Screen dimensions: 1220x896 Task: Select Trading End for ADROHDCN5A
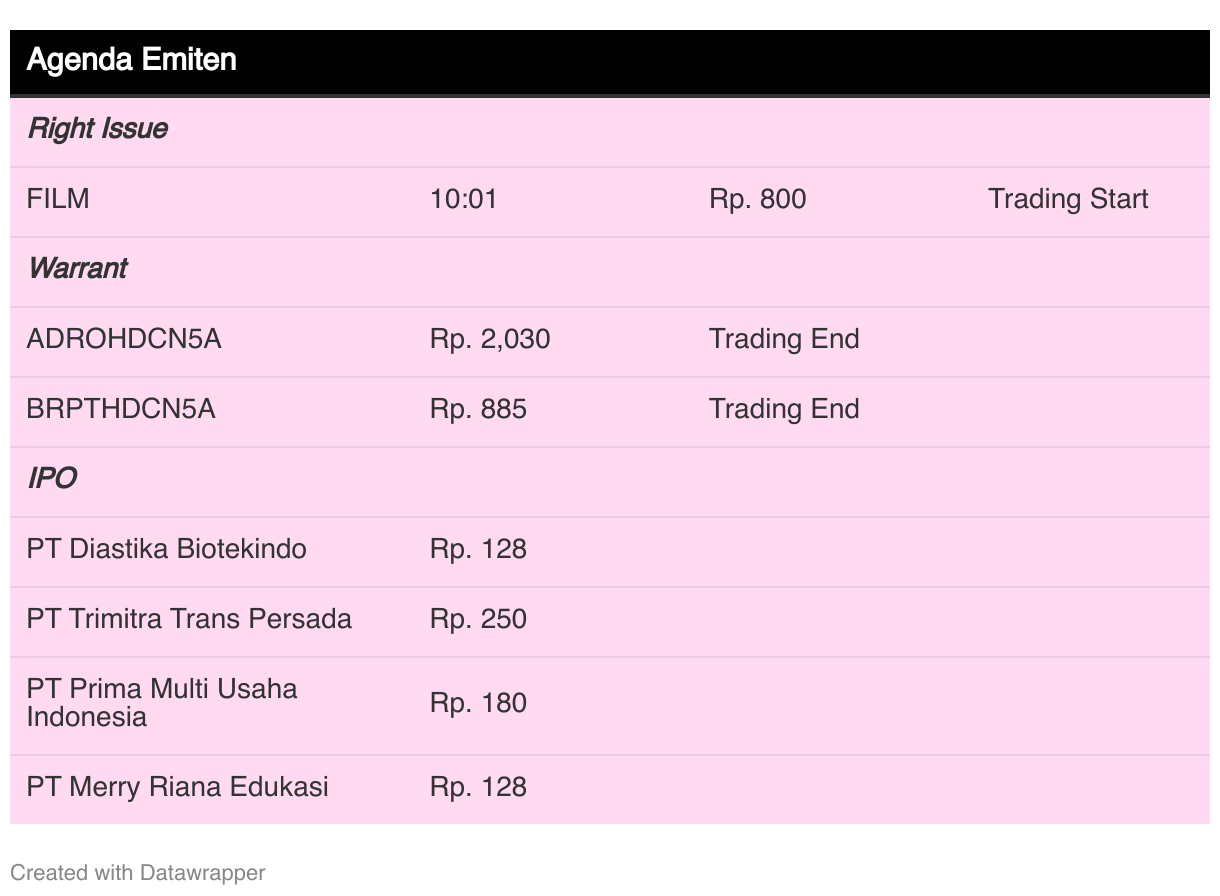[784, 339]
